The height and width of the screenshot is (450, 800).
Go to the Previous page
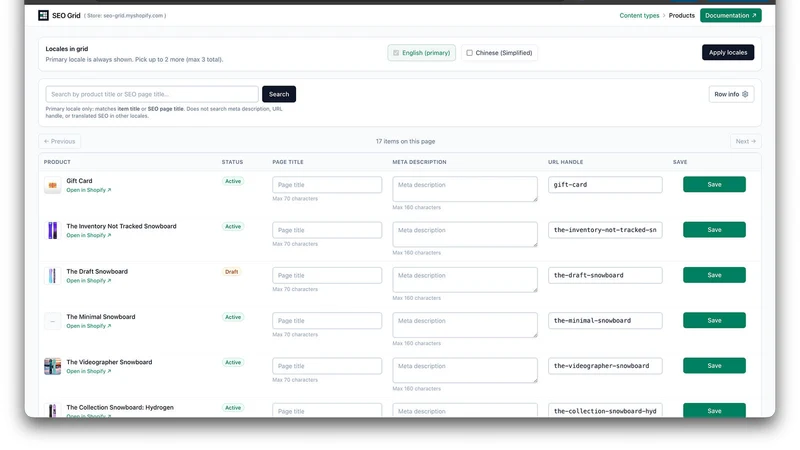point(60,141)
